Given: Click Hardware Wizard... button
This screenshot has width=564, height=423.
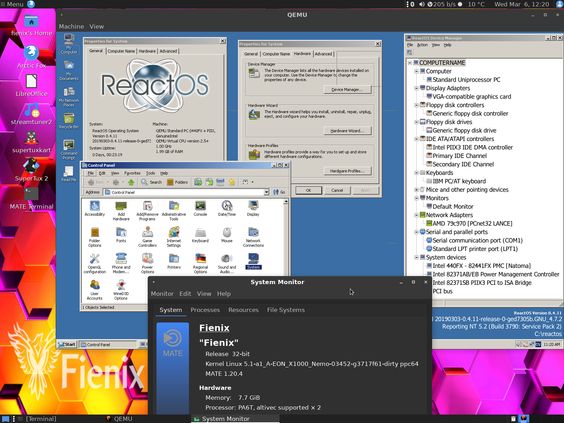Looking at the screenshot, I should tap(347, 131).
